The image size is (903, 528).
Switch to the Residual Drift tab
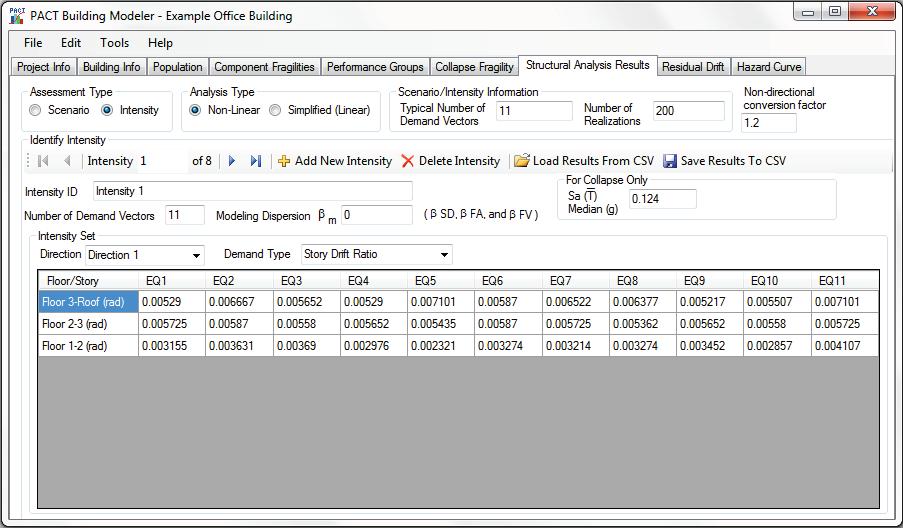pos(693,67)
